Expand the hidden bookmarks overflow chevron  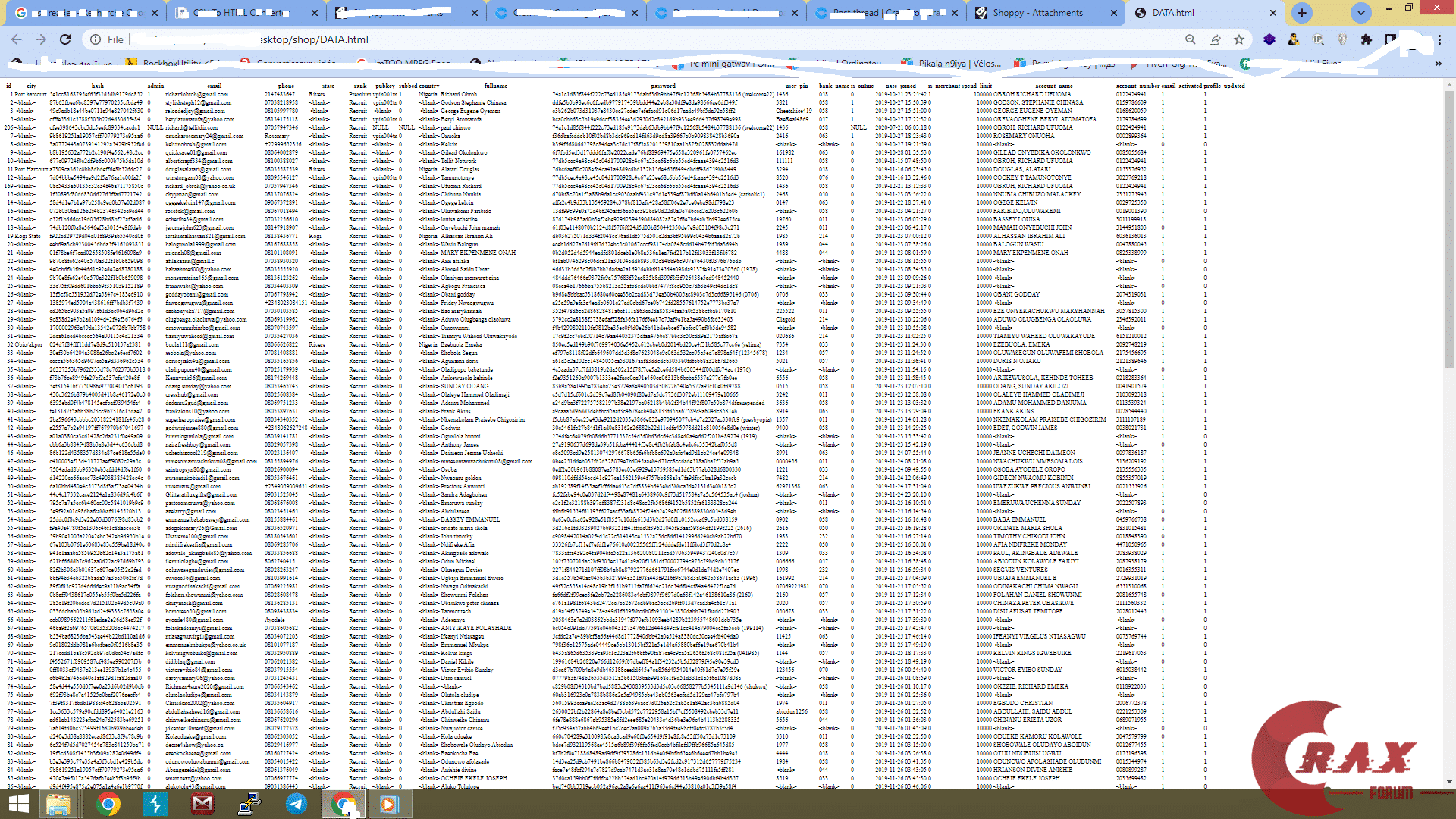click(1438, 64)
